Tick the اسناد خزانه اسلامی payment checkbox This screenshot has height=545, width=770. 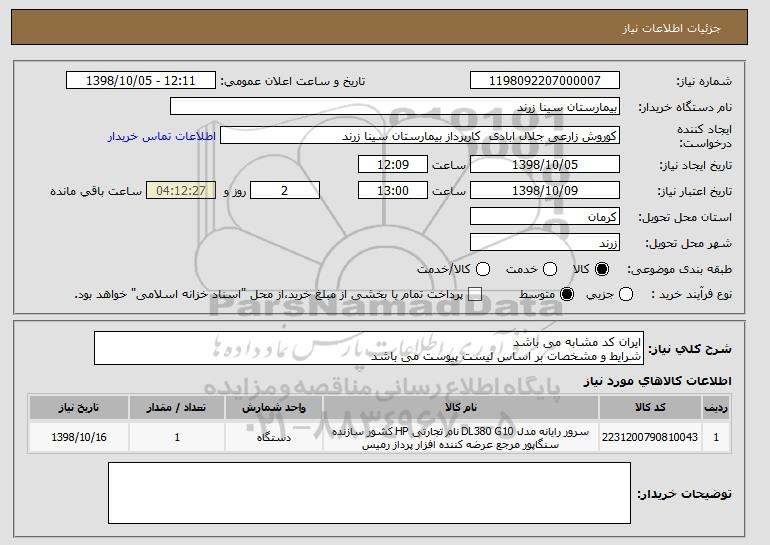pos(475,295)
